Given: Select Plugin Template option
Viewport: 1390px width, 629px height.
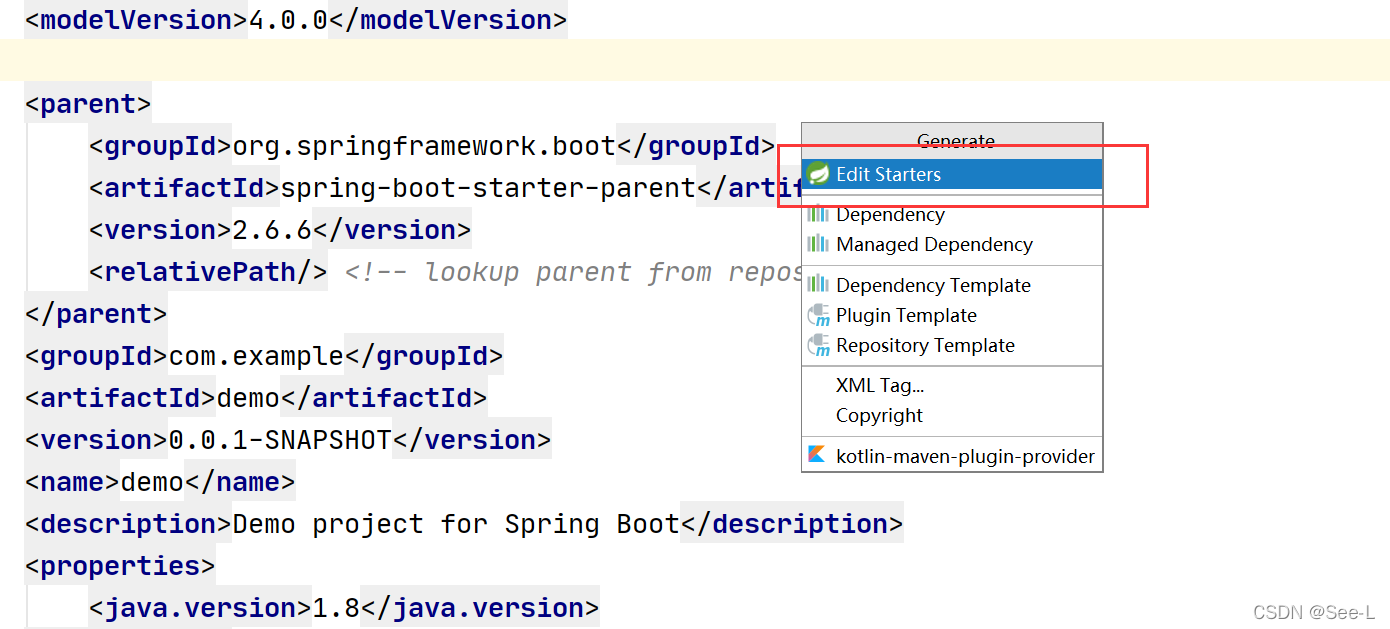Looking at the screenshot, I should pyautogui.click(x=952, y=315).
